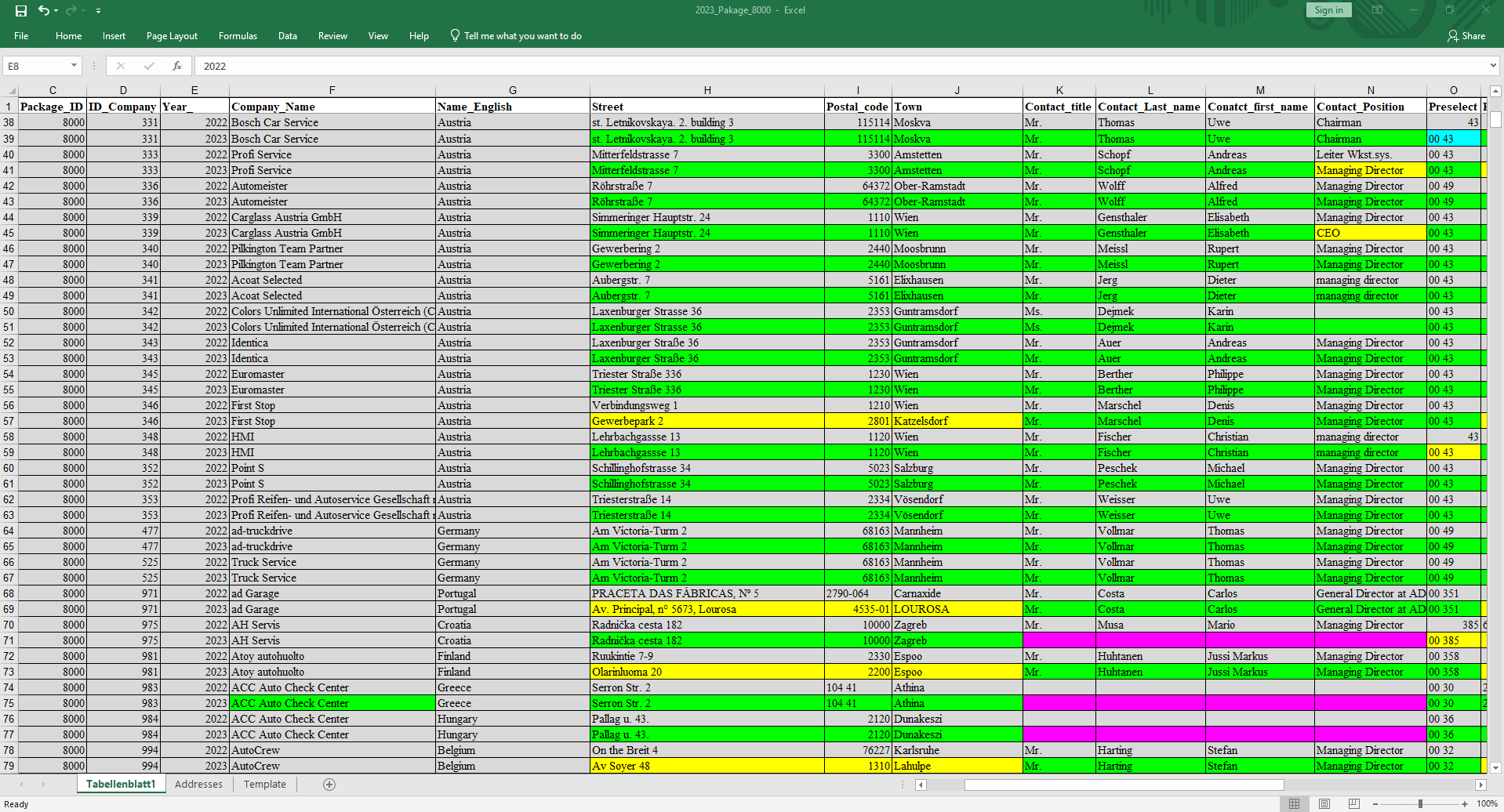Select cell PRACETA DAS FÁBRICAS, Nº 5
Image resolution: width=1504 pixels, height=812 pixels.
click(x=707, y=593)
